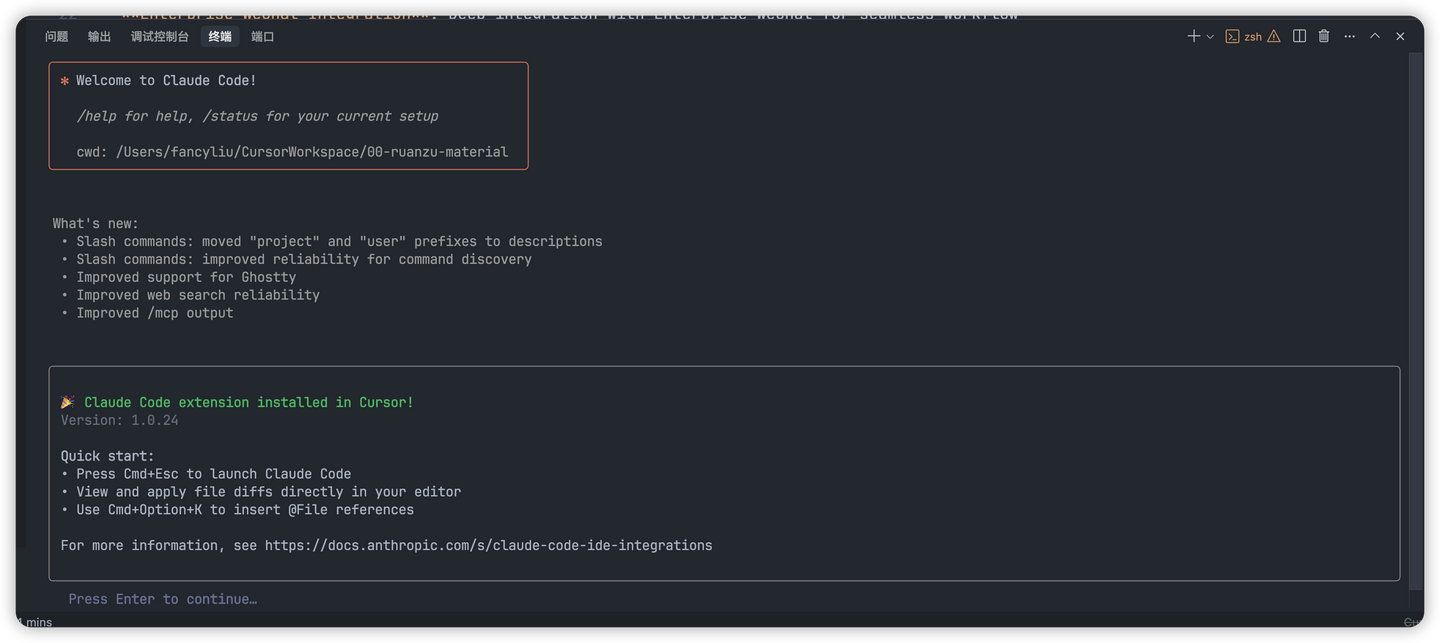This screenshot has width=1440, height=643.
Task: Click the warning triangle next to zsh
Action: pos(1274,36)
